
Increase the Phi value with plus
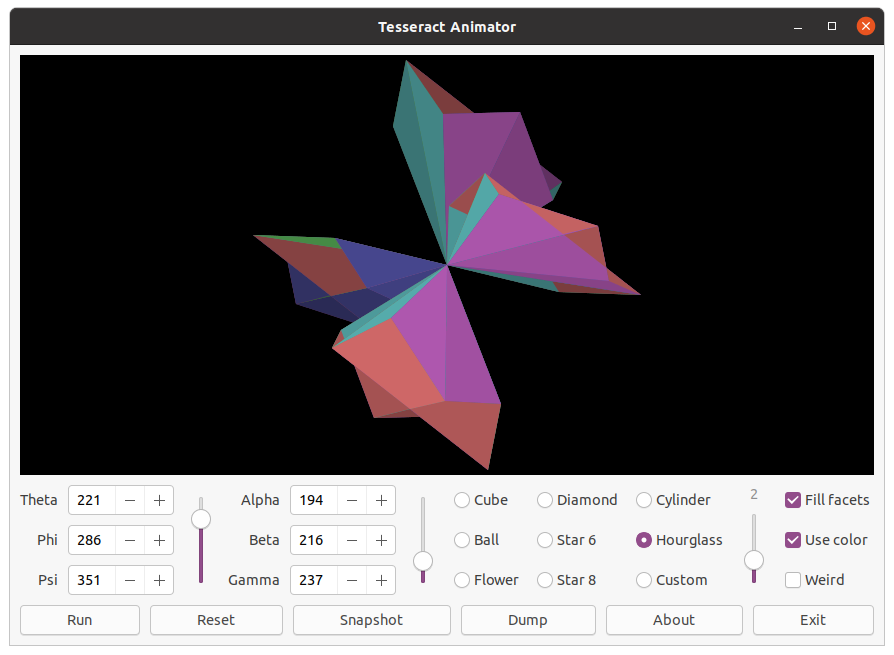pos(159,540)
